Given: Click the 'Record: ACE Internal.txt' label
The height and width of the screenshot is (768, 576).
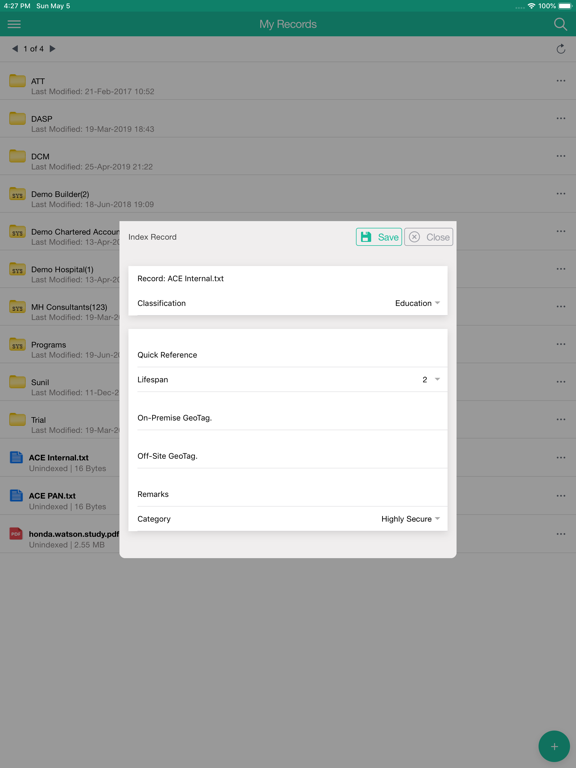Looking at the screenshot, I should 180,278.
